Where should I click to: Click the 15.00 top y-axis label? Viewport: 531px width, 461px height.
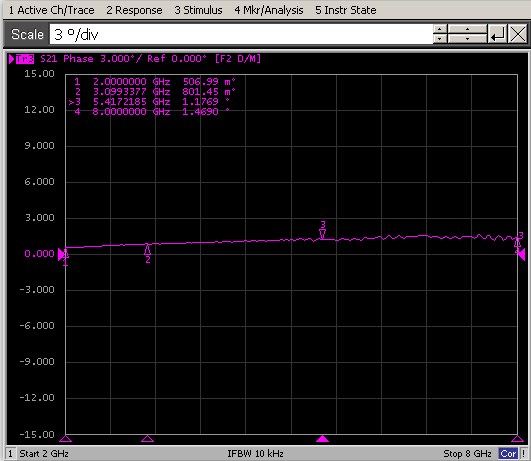(x=39, y=74)
